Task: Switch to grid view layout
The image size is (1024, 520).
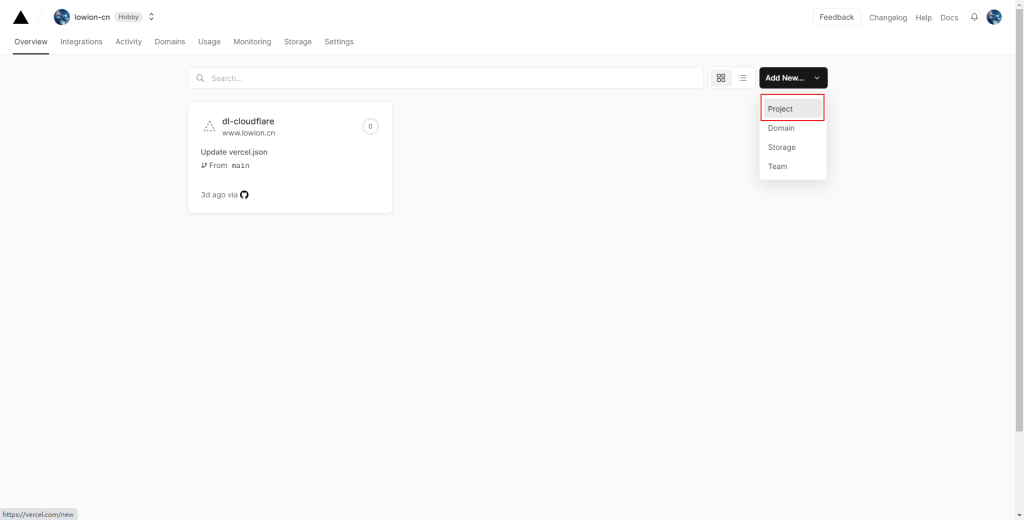Action: coord(721,78)
